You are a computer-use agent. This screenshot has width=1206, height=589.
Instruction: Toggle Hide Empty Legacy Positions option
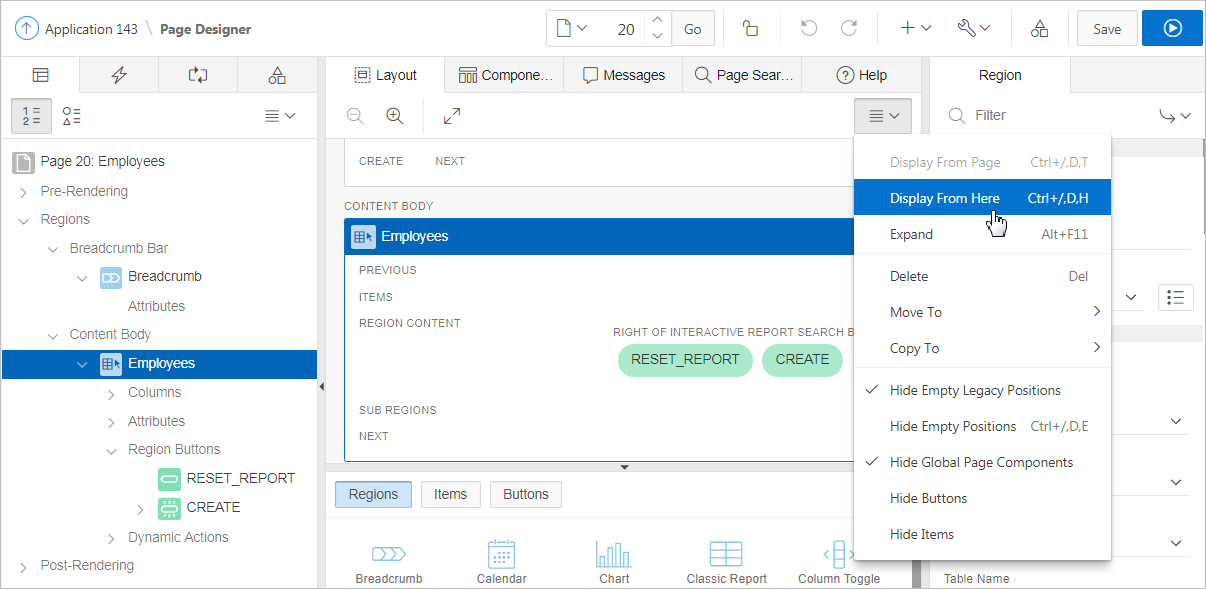click(974, 390)
